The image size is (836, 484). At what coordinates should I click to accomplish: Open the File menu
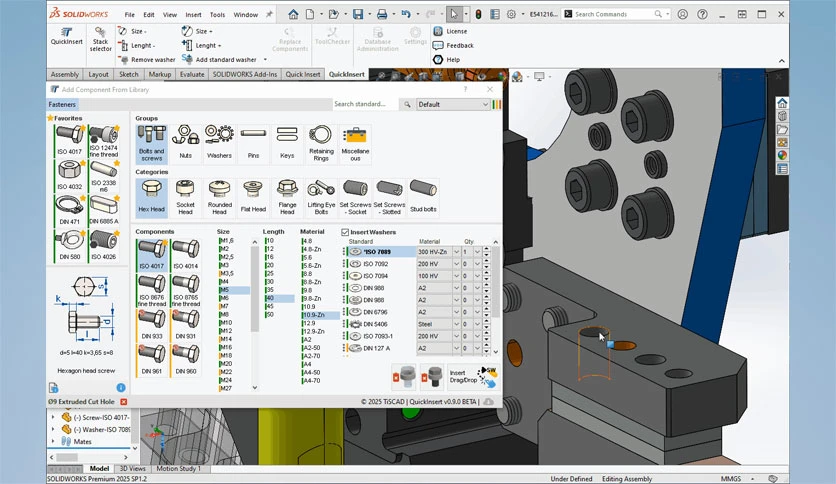(130, 15)
